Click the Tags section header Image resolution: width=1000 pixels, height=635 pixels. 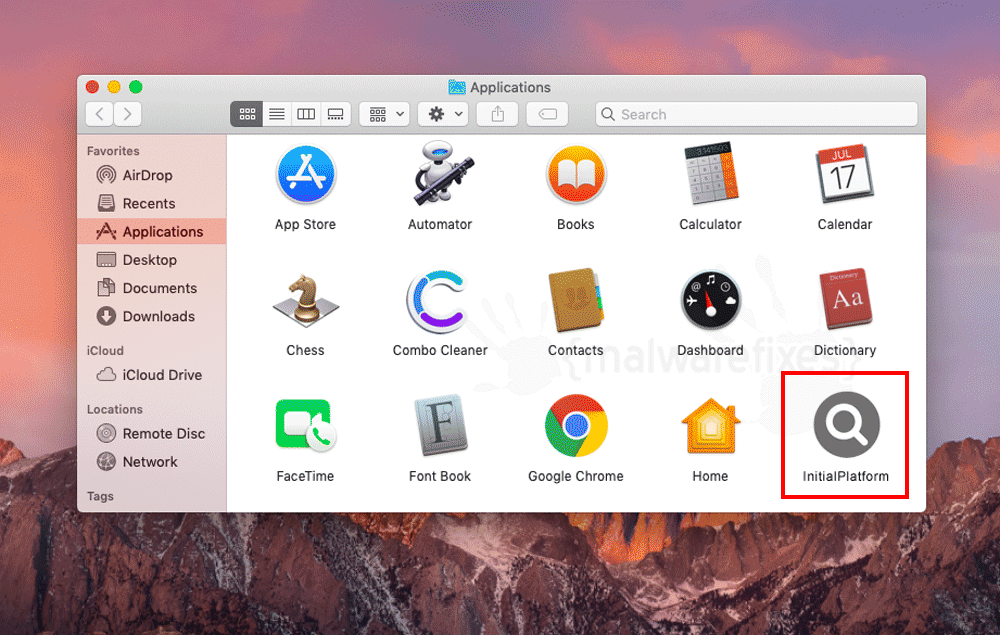click(x=100, y=496)
